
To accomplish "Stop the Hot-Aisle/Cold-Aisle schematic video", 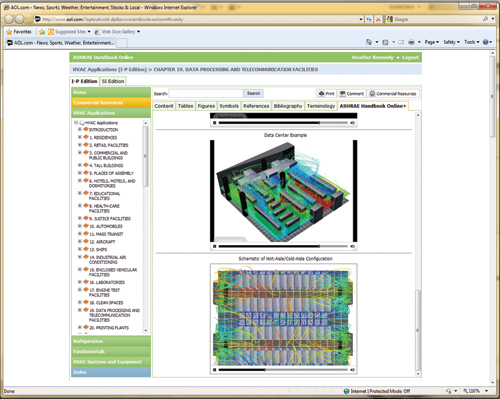I will [x=215, y=370].
